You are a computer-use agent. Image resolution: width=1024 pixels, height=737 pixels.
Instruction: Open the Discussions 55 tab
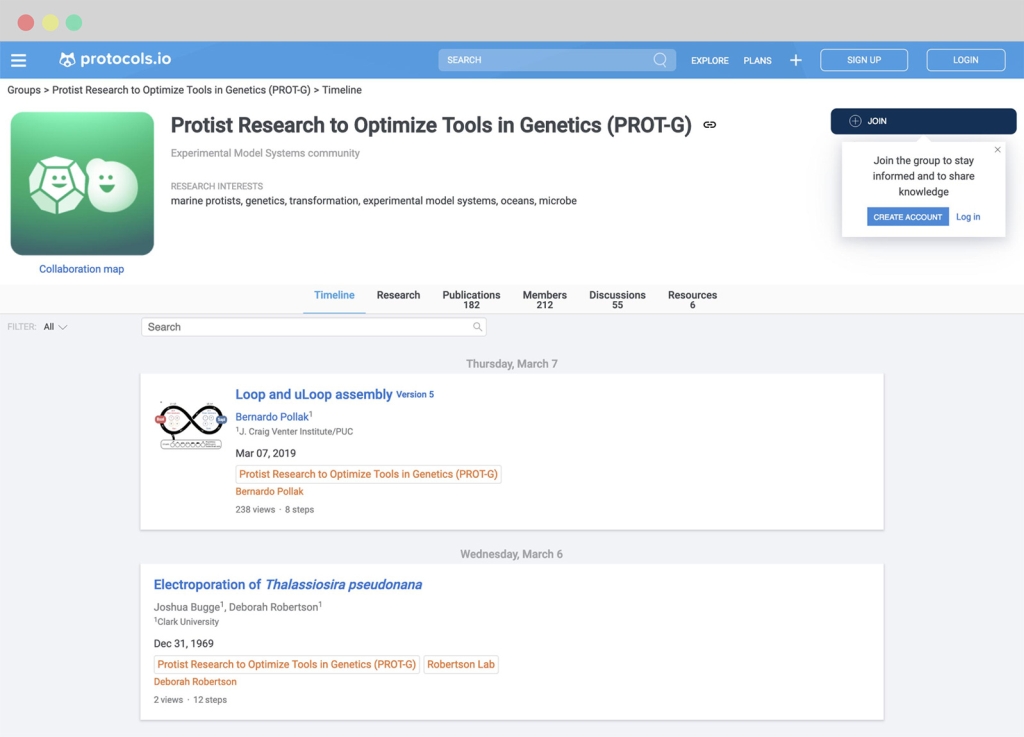[x=617, y=300]
